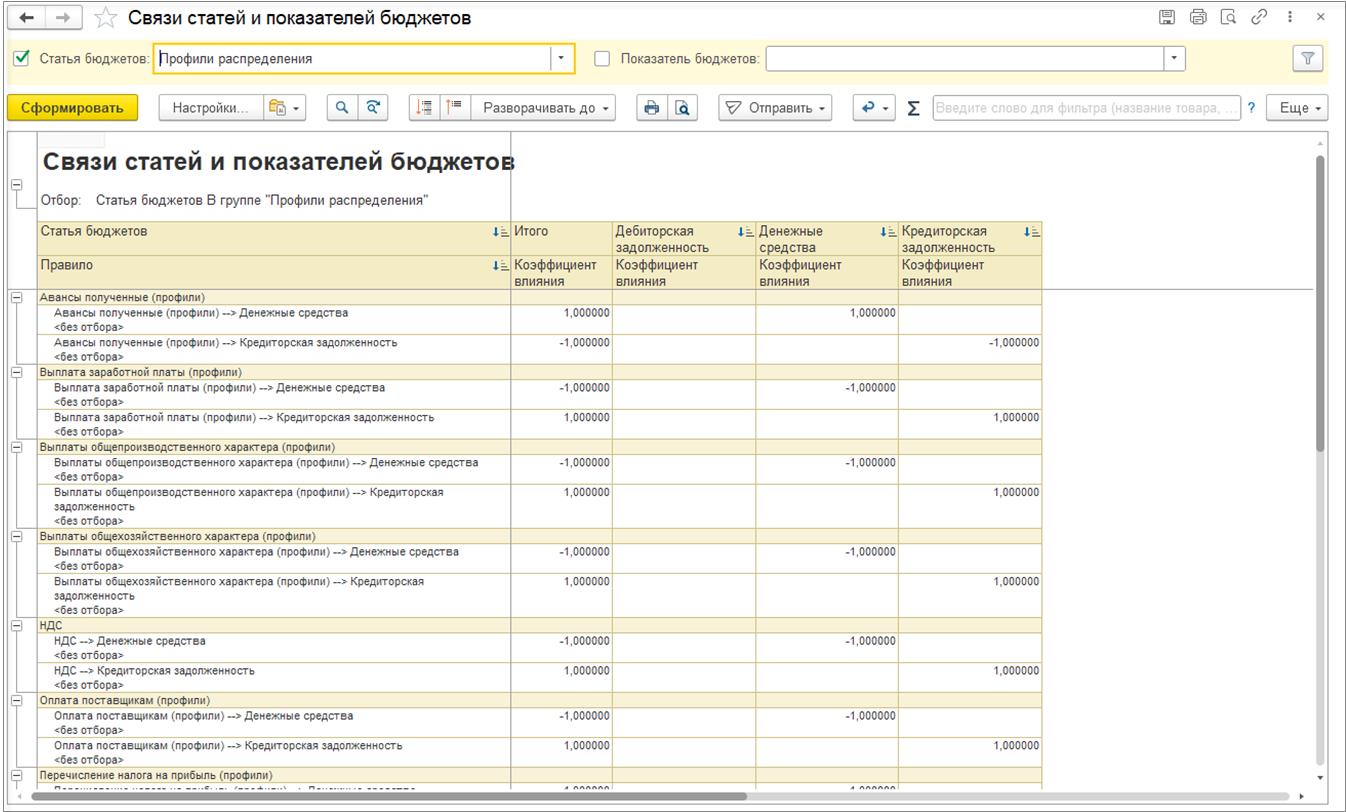Click the back navigation arrow
This screenshot has width=1346, height=812.
coord(27,18)
